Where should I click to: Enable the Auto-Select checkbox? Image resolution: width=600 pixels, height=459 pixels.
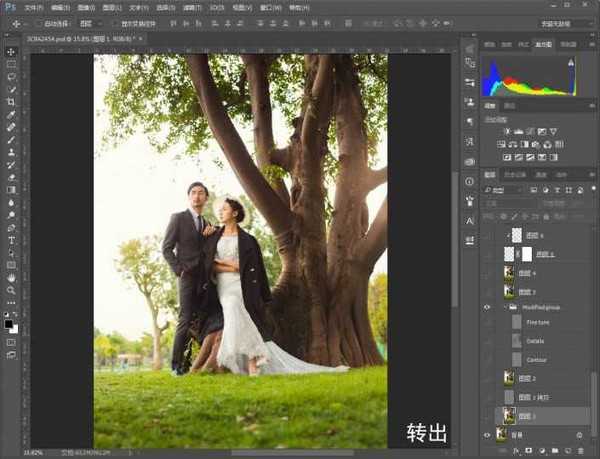(38, 22)
